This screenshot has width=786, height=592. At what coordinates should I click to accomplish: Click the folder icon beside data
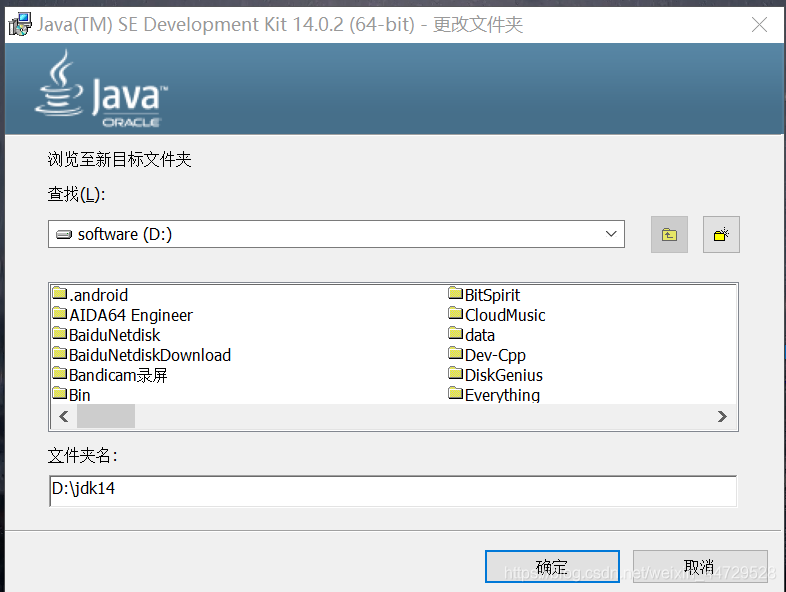click(456, 333)
